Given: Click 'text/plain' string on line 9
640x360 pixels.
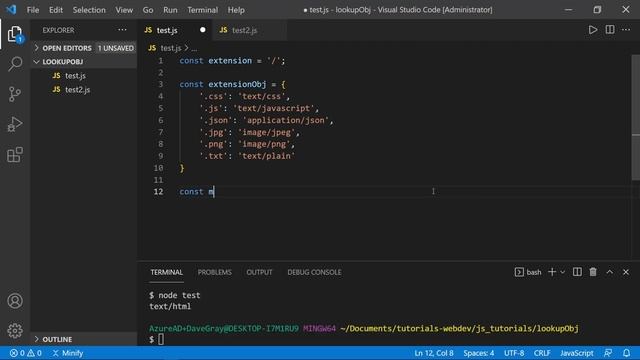Looking at the screenshot, I should tap(267, 156).
